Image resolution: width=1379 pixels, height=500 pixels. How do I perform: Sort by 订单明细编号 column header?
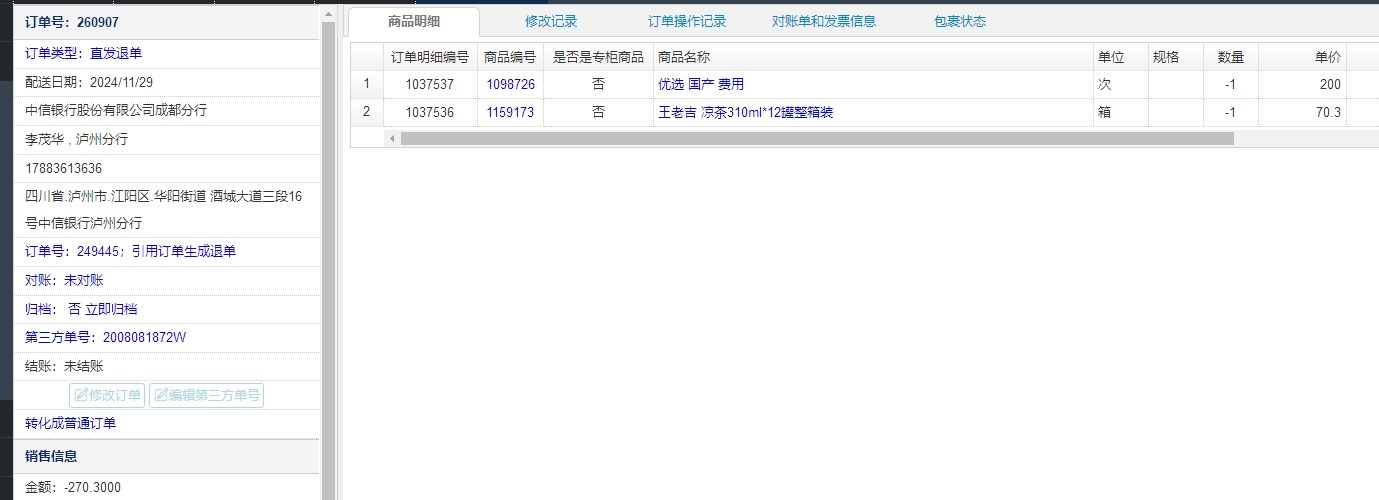pyautogui.click(x=430, y=57)
